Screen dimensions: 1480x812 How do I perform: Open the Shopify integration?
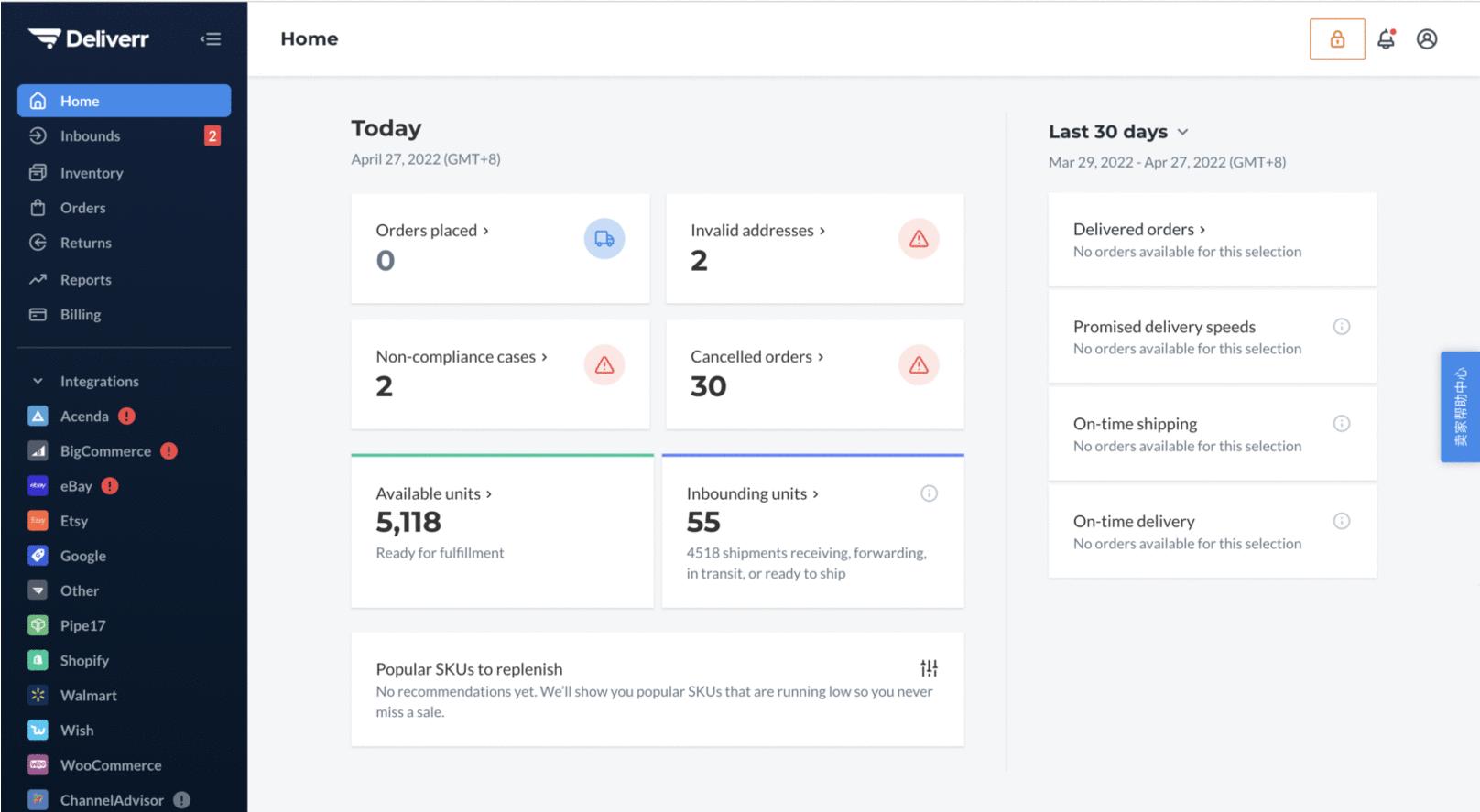coord(84,660)
